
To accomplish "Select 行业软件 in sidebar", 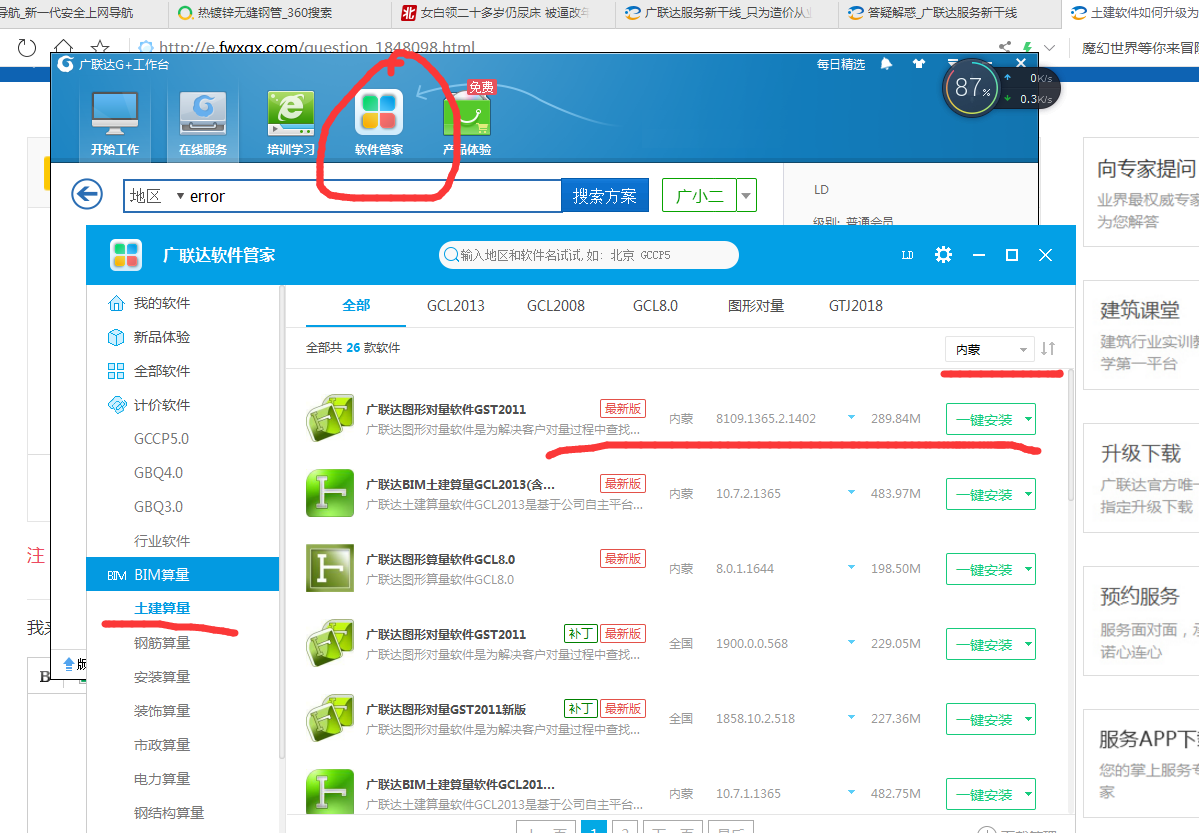I will pyautogui.click(x=162, y=541).
